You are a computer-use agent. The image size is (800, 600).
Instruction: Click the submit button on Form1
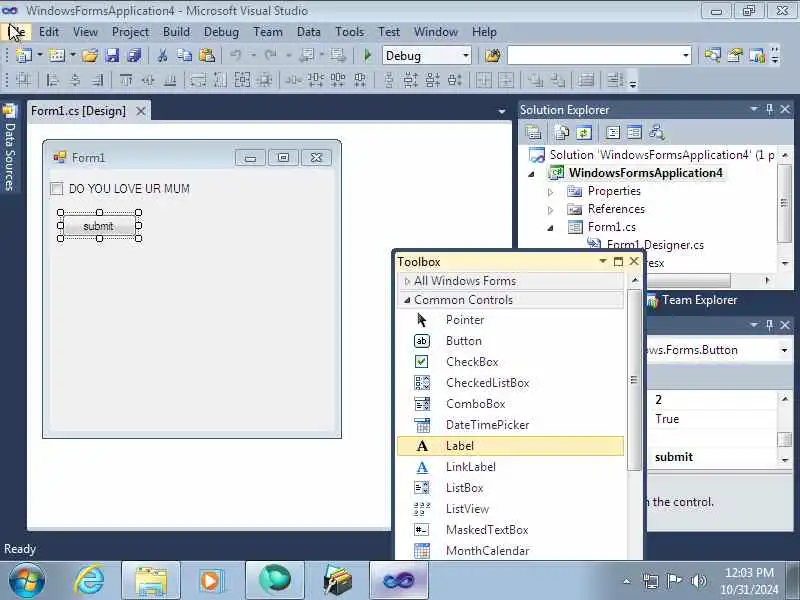click(98, 226)
